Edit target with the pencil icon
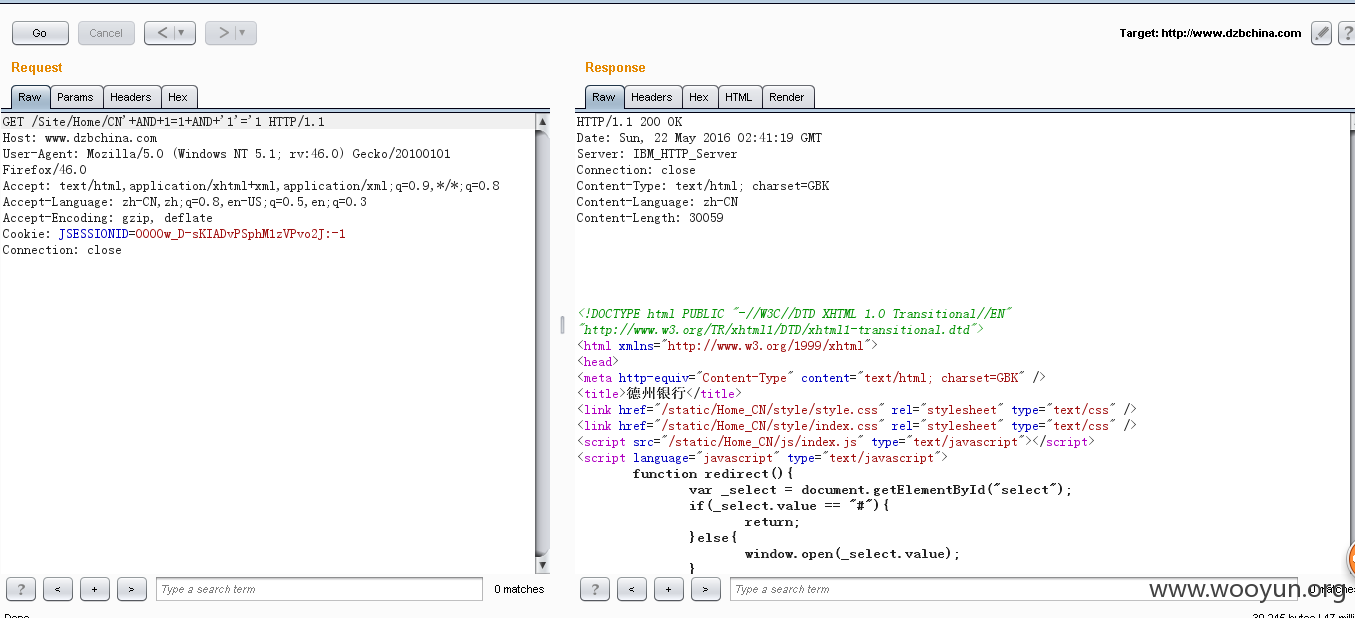The width and height of the screenshot is (1355, 618). tap(1321, 33)
